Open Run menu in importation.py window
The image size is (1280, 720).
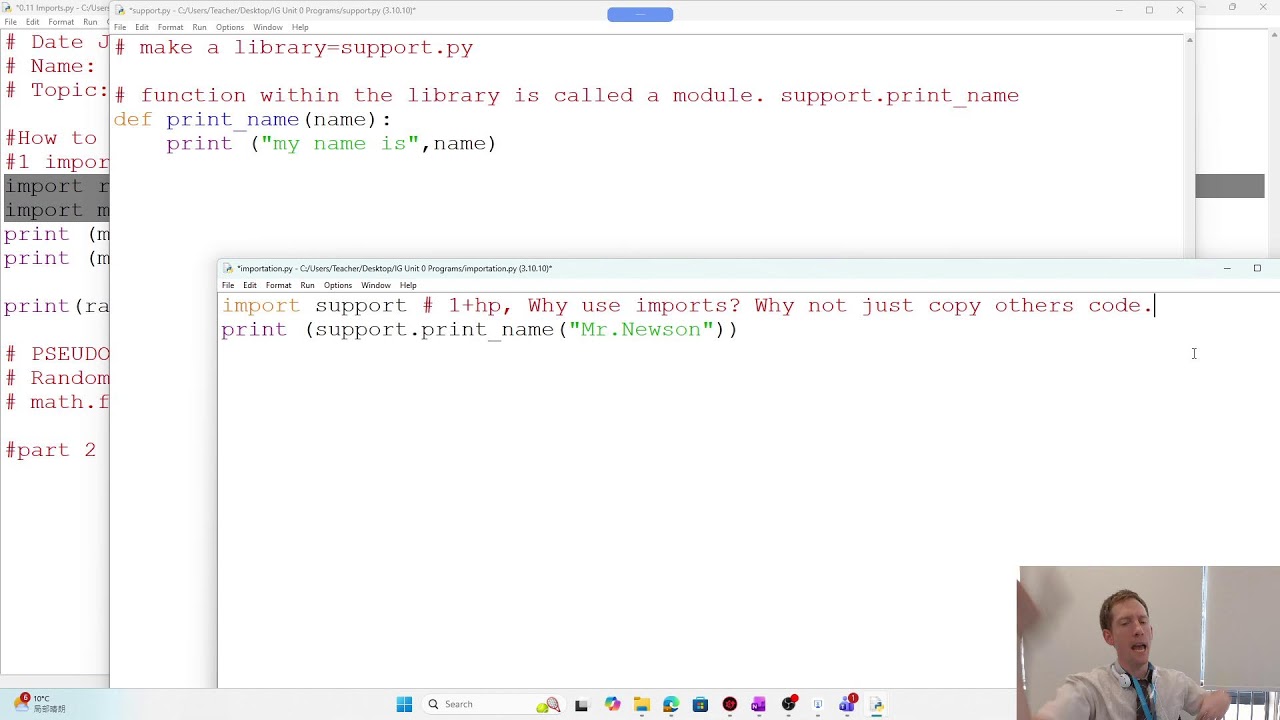click(307, 285)
